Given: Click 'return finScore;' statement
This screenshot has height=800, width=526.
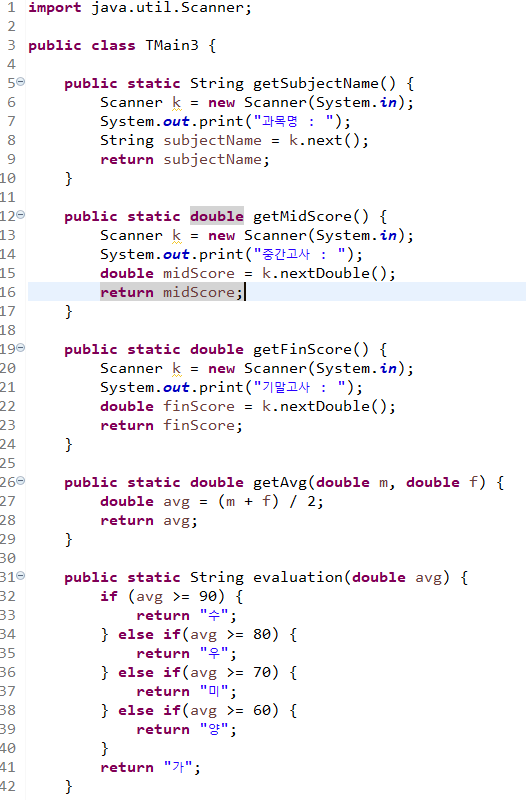Looking at the screenshot, I should point(171,426).
